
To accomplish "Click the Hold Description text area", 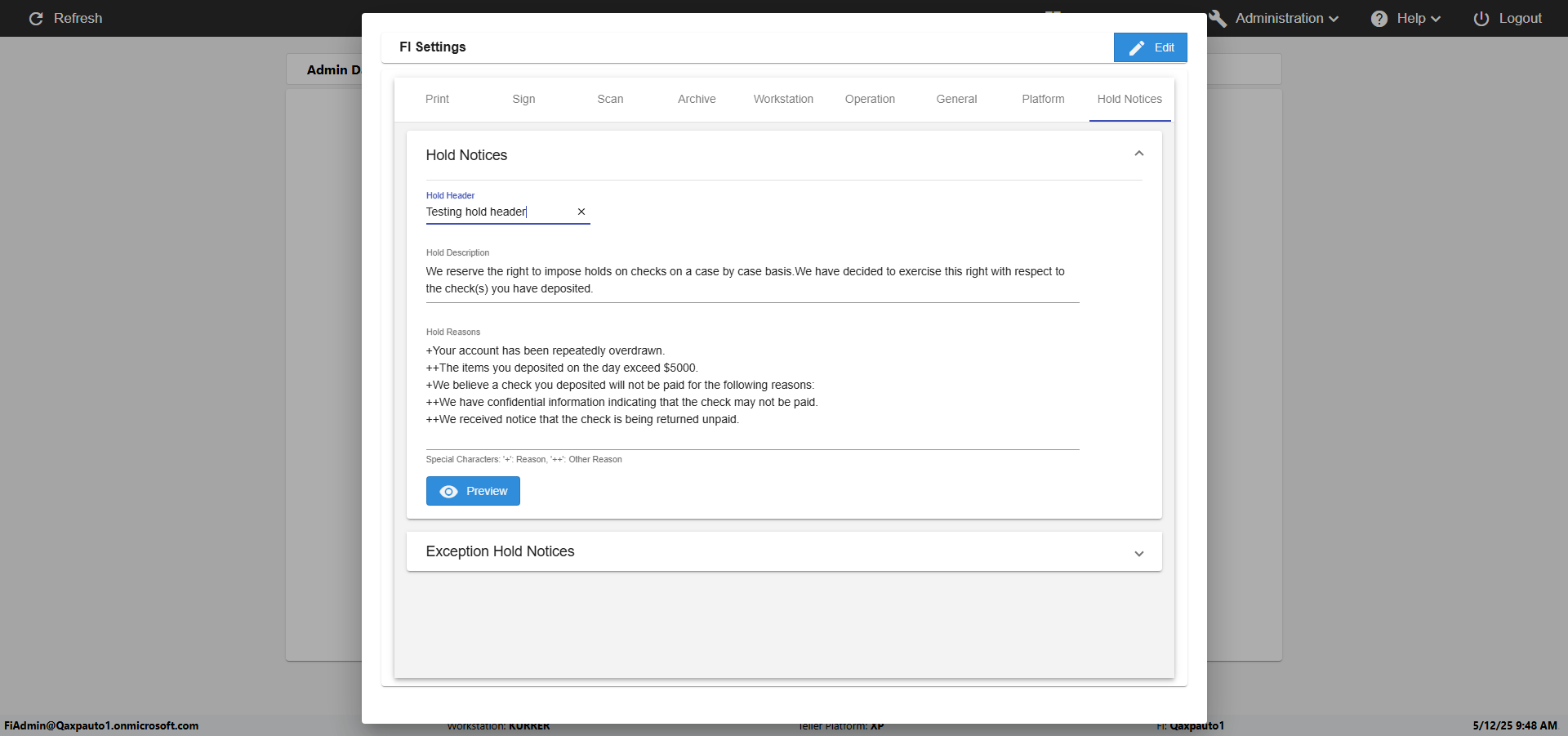I will pyautogui.click(x=751, y=280).
